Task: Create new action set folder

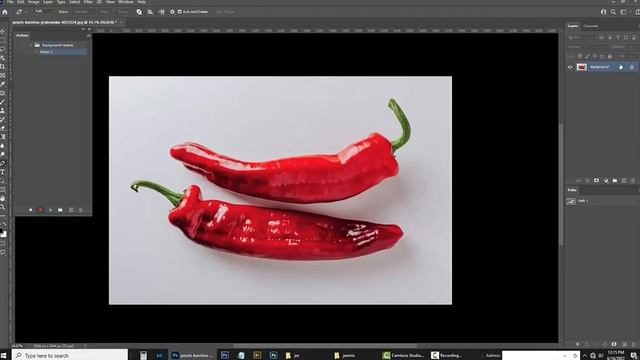Action: (x=60, y=210)
